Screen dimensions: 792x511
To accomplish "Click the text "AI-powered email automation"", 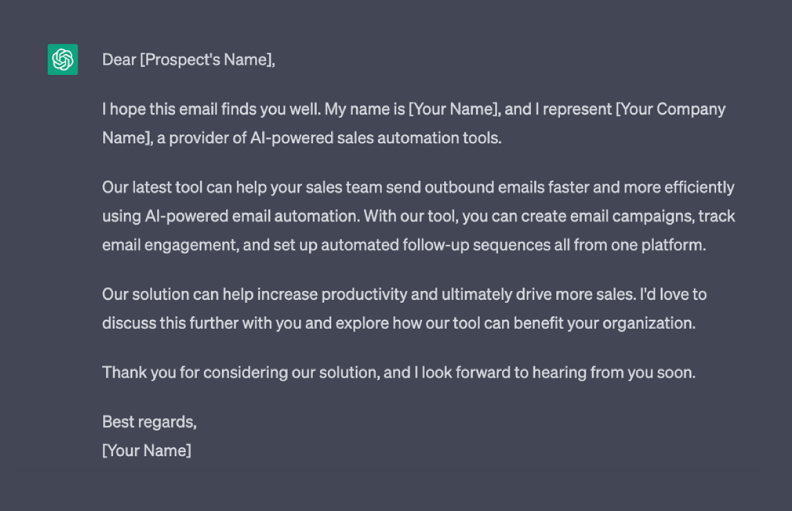I will (252, 216).
